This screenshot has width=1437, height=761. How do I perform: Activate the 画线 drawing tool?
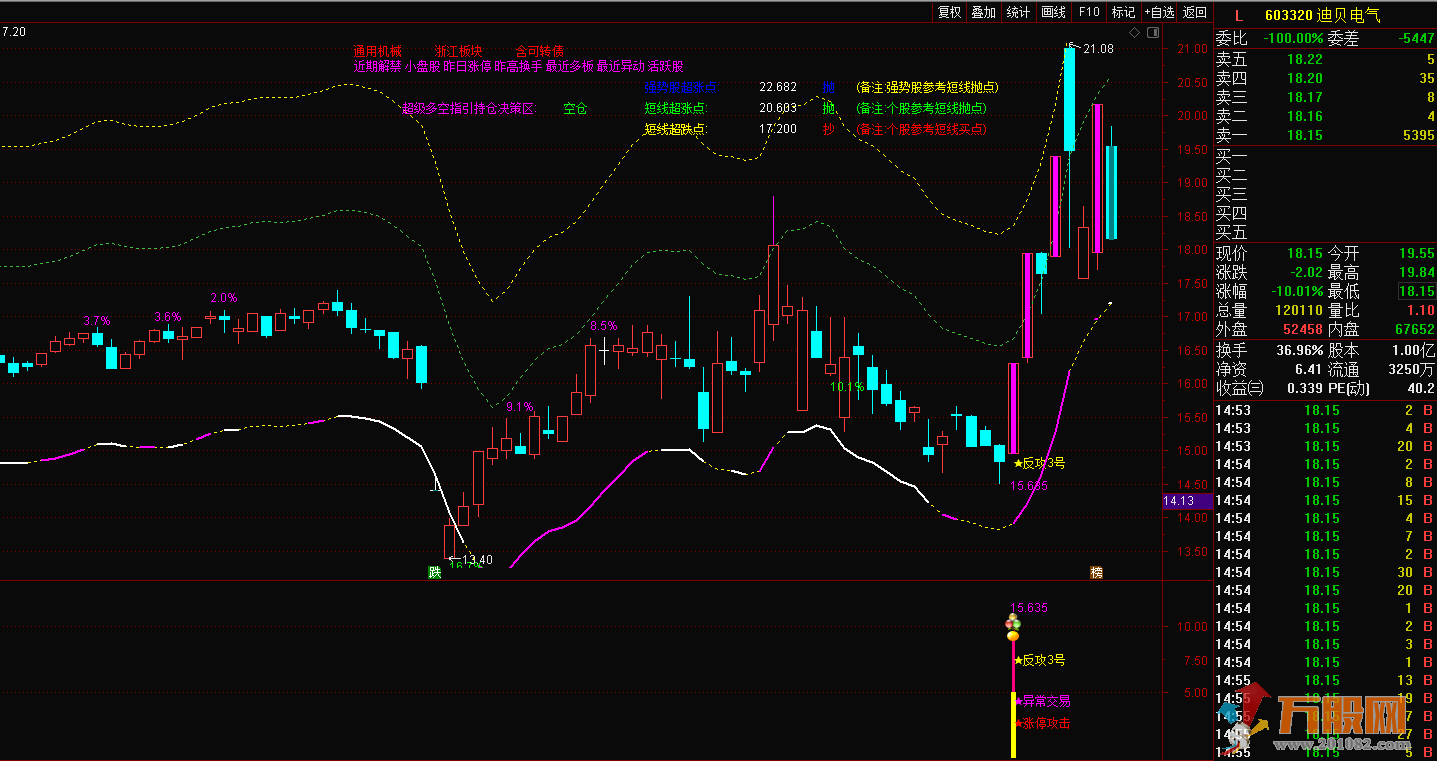tap(1053, 12)
